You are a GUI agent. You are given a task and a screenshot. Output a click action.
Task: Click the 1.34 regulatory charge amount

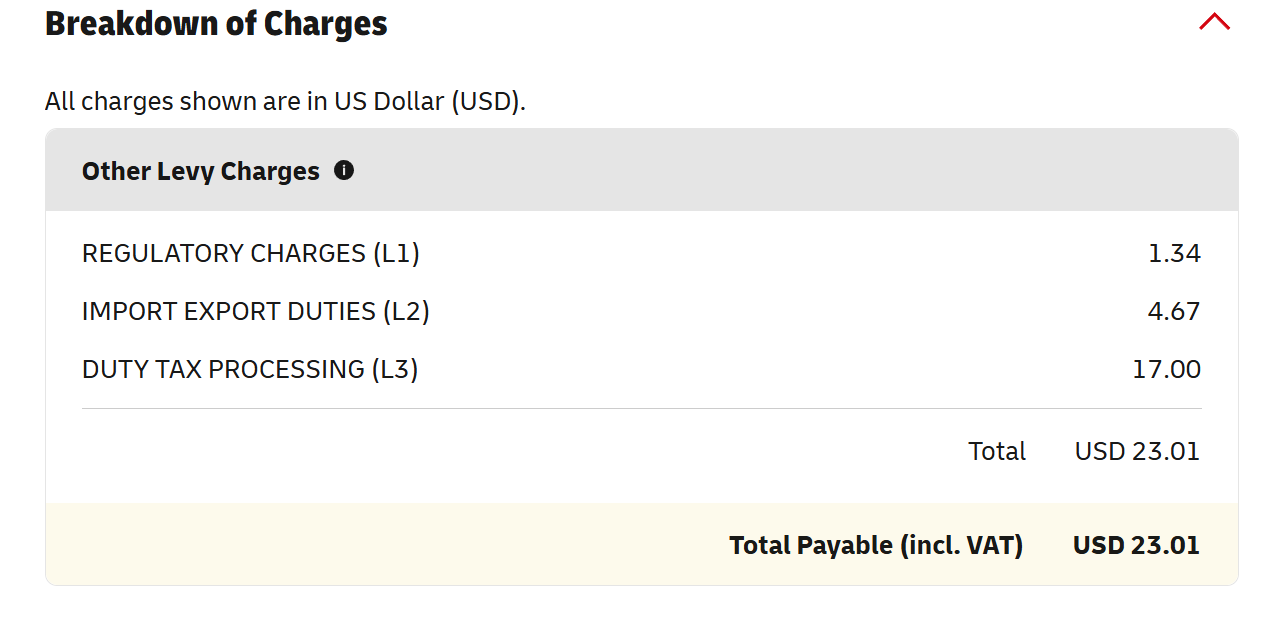click(1174, 254)
